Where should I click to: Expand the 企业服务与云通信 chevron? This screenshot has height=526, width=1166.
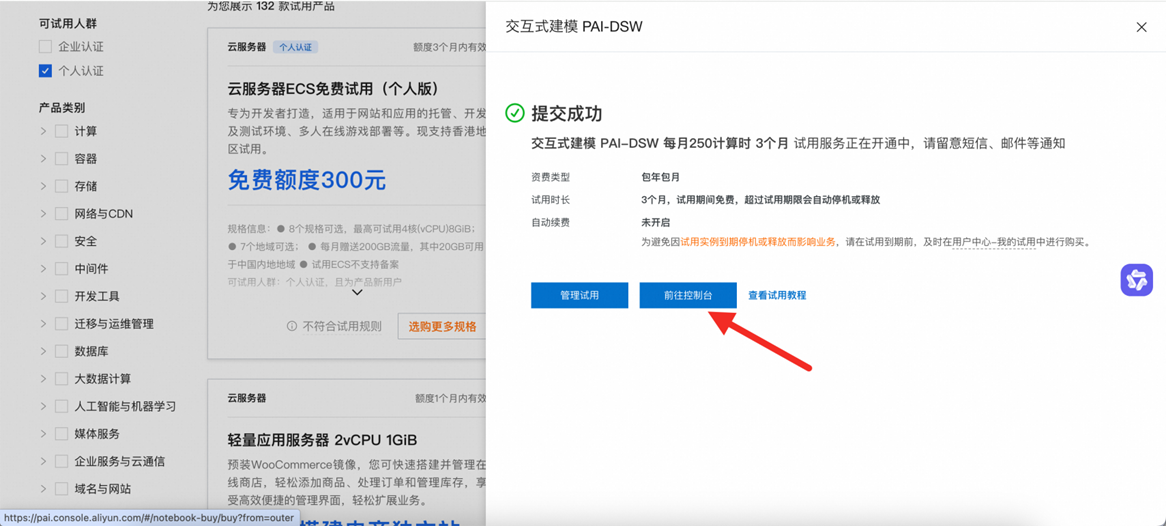pyautogui.click(x=43, y=461)
